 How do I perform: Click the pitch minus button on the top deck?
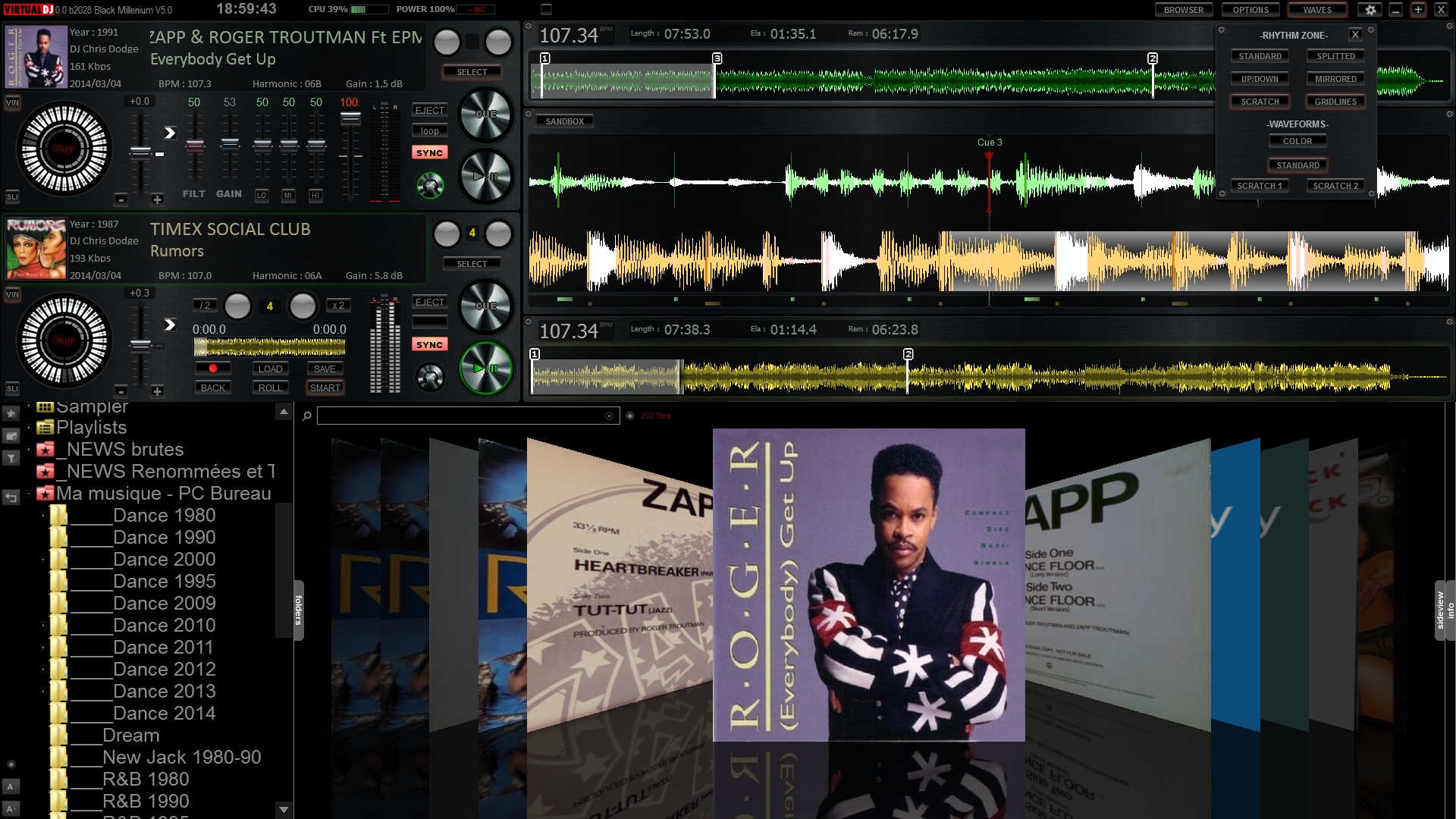point(121,199)
